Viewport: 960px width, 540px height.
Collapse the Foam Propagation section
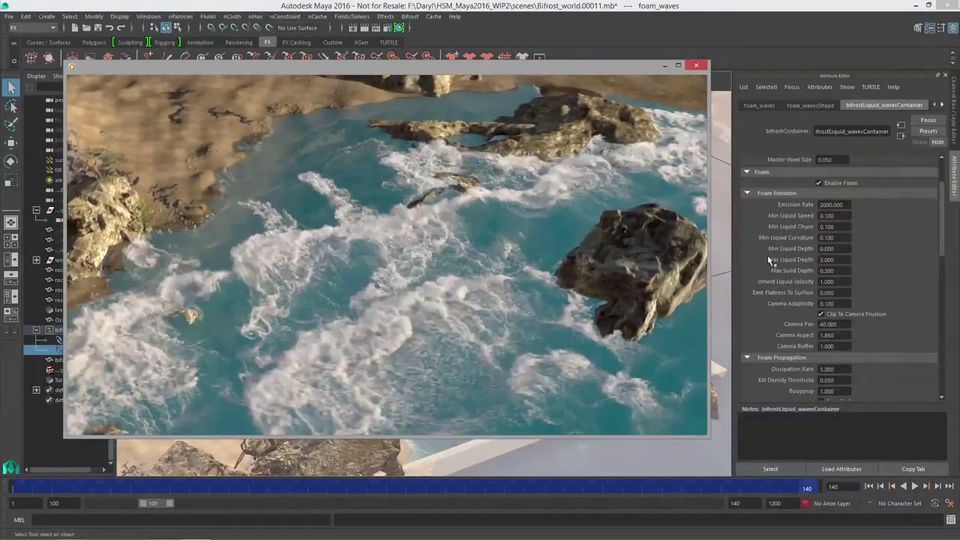(746, 357)
